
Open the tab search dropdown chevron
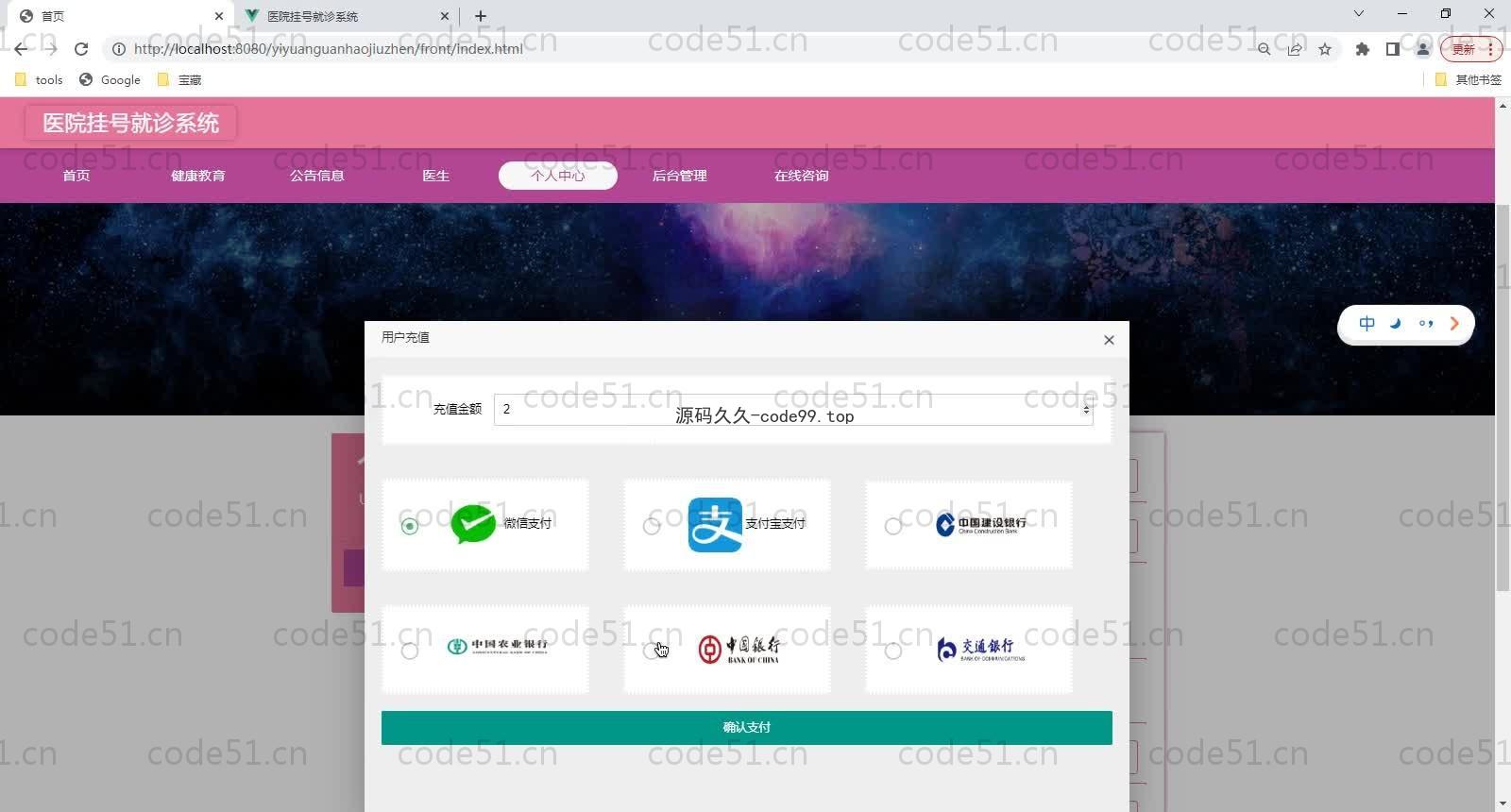1358,13
